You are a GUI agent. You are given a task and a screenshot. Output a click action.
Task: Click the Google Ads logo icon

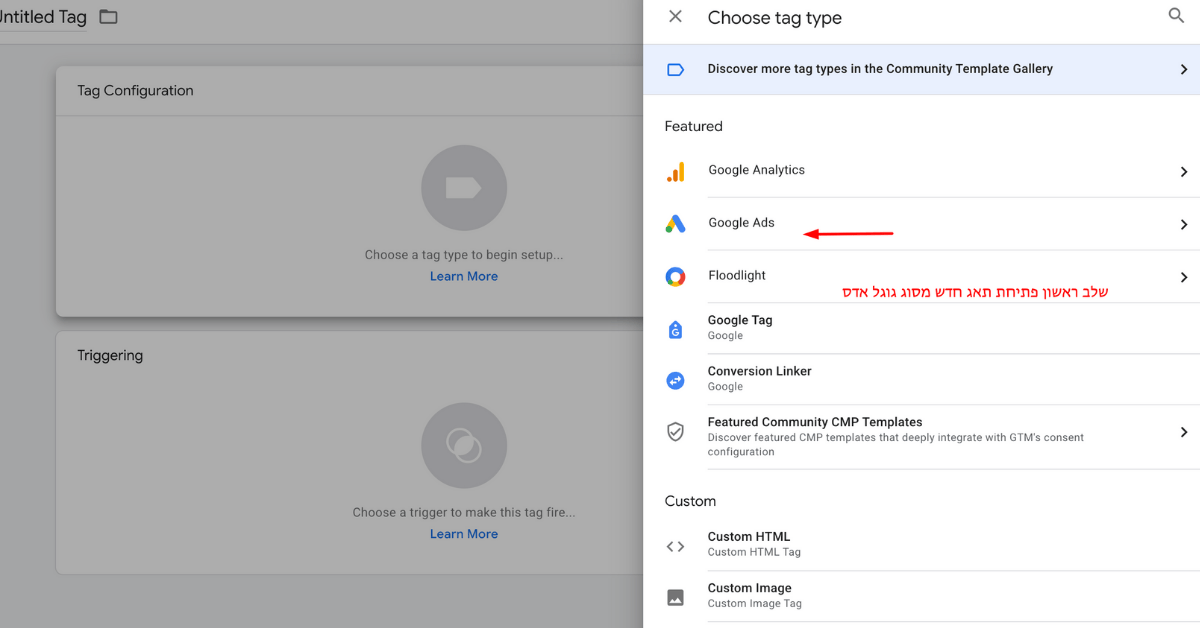pyautogui.click(x=676, y=224)
